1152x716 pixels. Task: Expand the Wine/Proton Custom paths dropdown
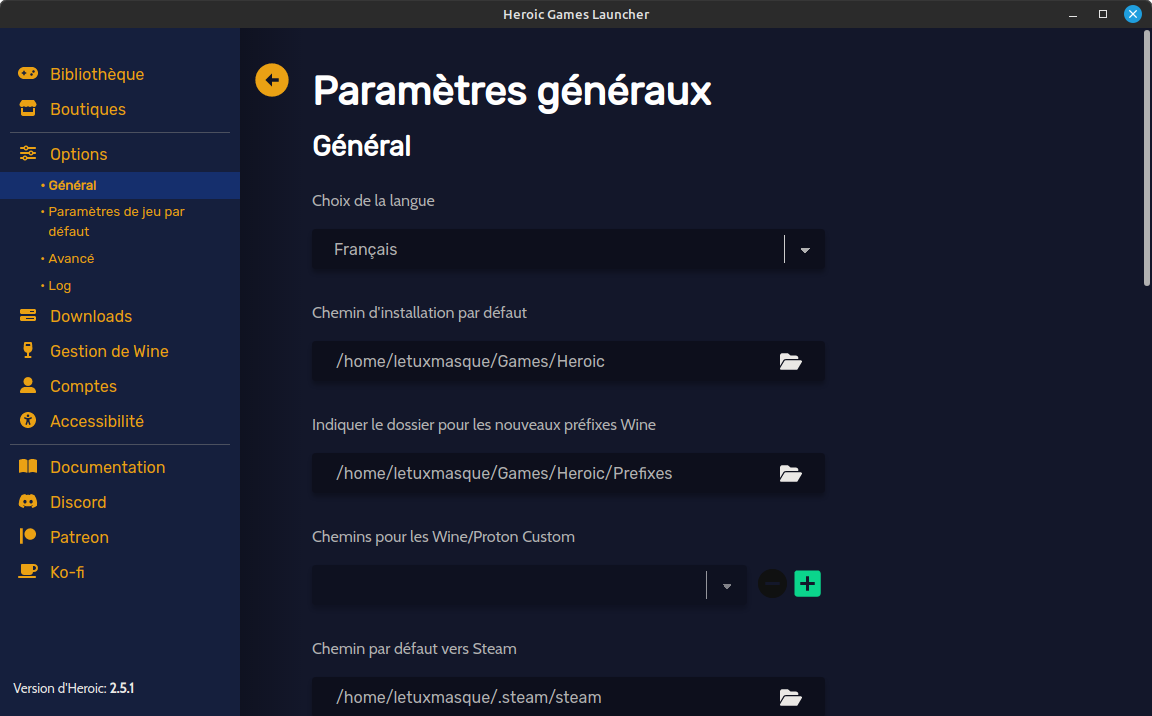click(727, 586)
